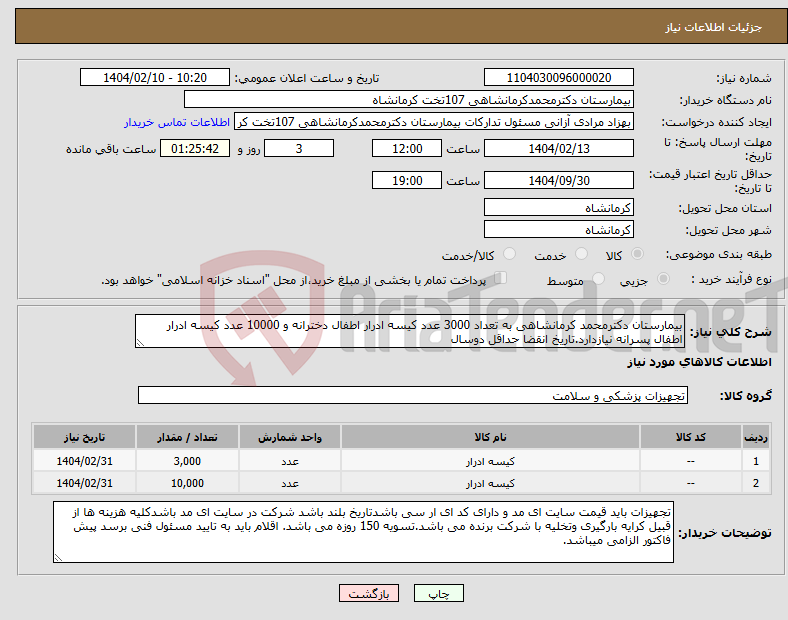
Task: Select the کالا/خدمت radio button
Action: pos(509,254)
